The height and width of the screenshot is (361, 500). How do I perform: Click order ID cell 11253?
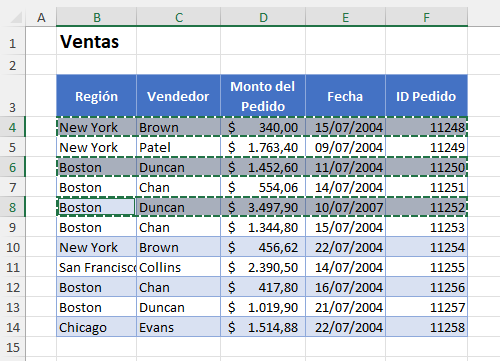click(x=427, y=227)
